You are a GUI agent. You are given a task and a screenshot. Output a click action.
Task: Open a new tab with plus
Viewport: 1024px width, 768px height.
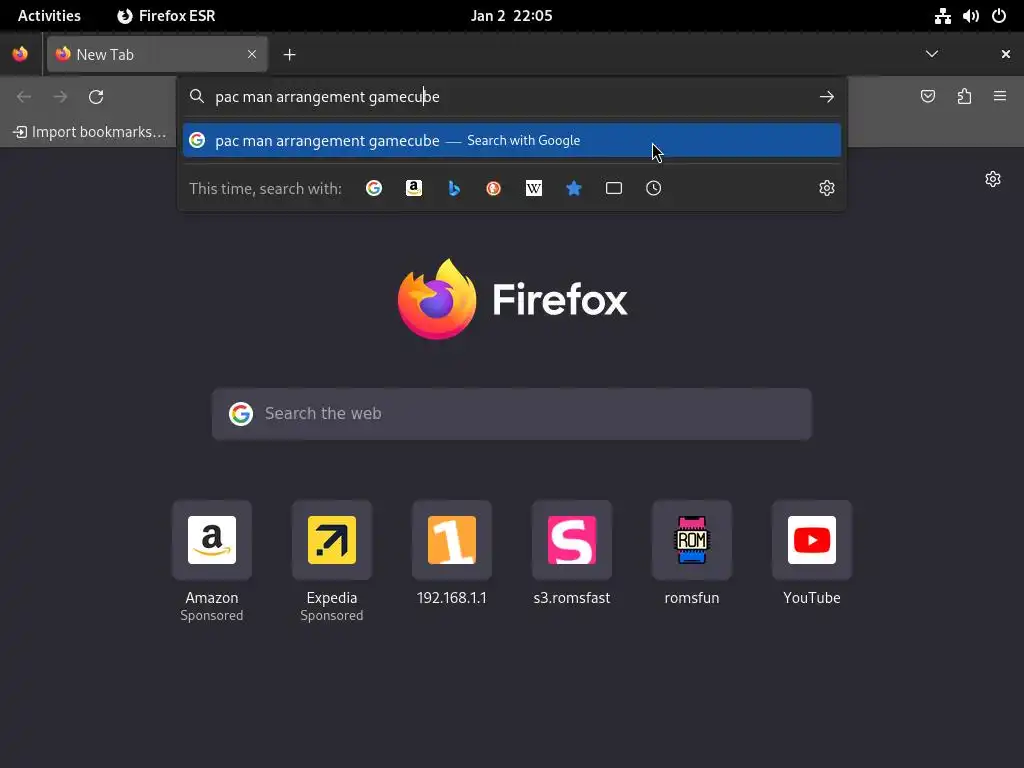[290, 55]
